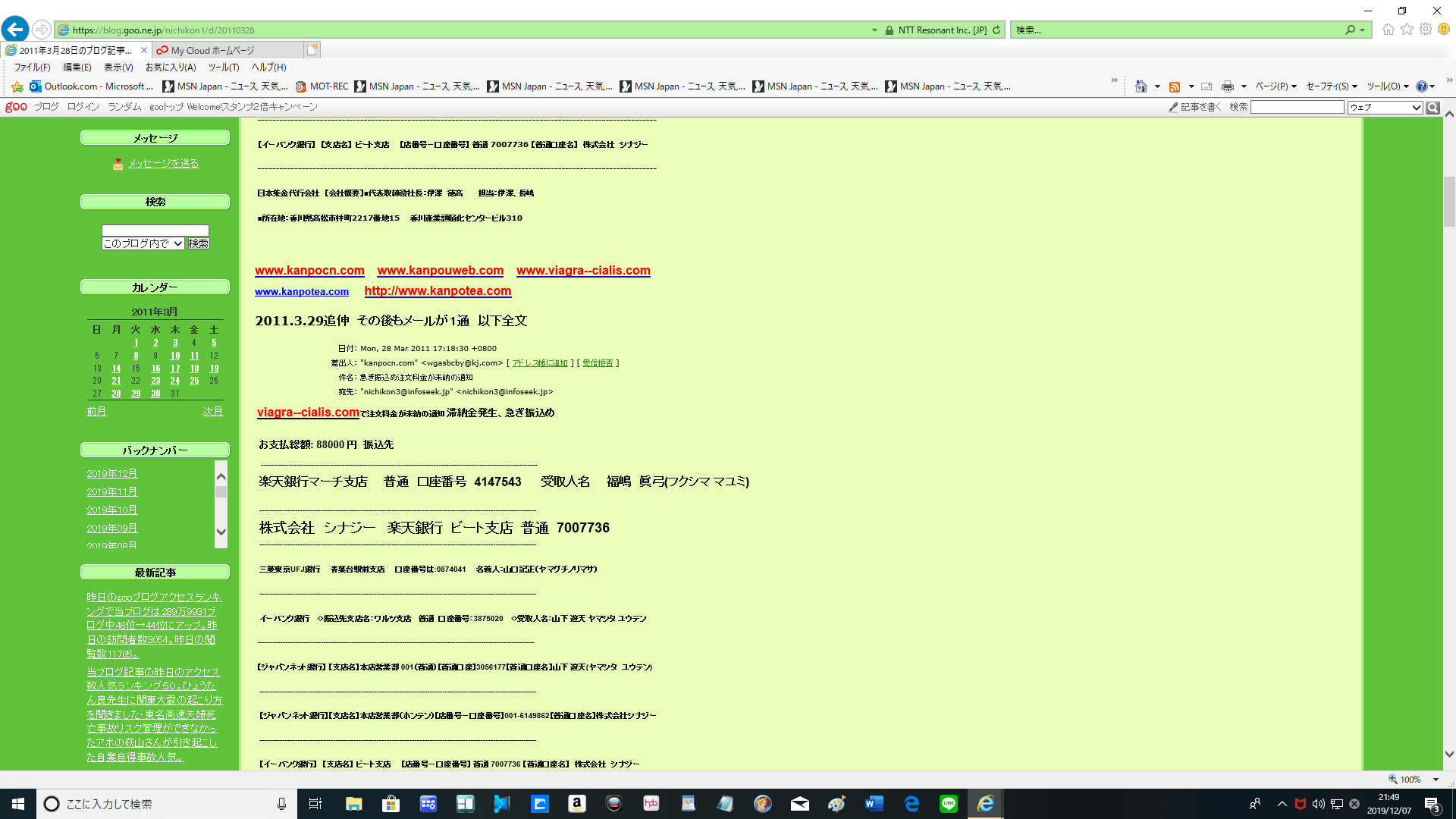Open the 表示(V) menu
The width and height of the screenshot is (1456, 819).
[118, 67]
